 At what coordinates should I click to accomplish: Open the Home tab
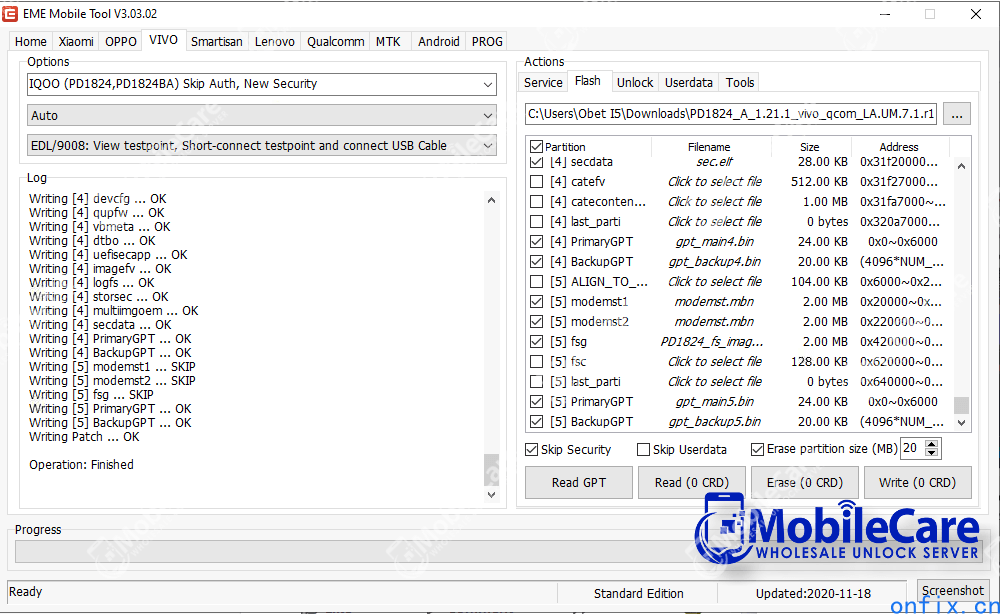pyautogui.click(x=31, y=41)
